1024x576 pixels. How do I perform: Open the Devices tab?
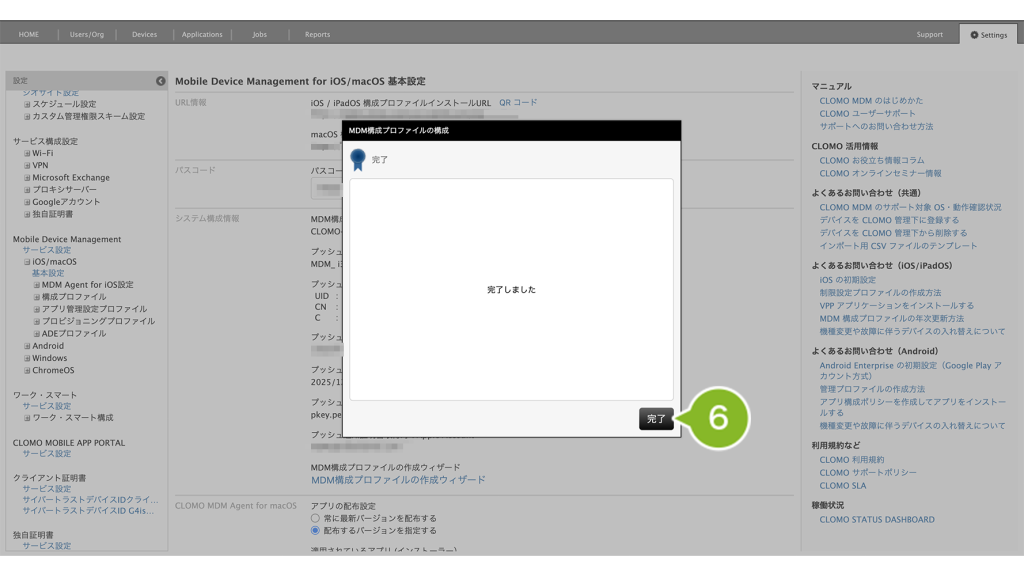pyautogui.click(x=144, y=35)
